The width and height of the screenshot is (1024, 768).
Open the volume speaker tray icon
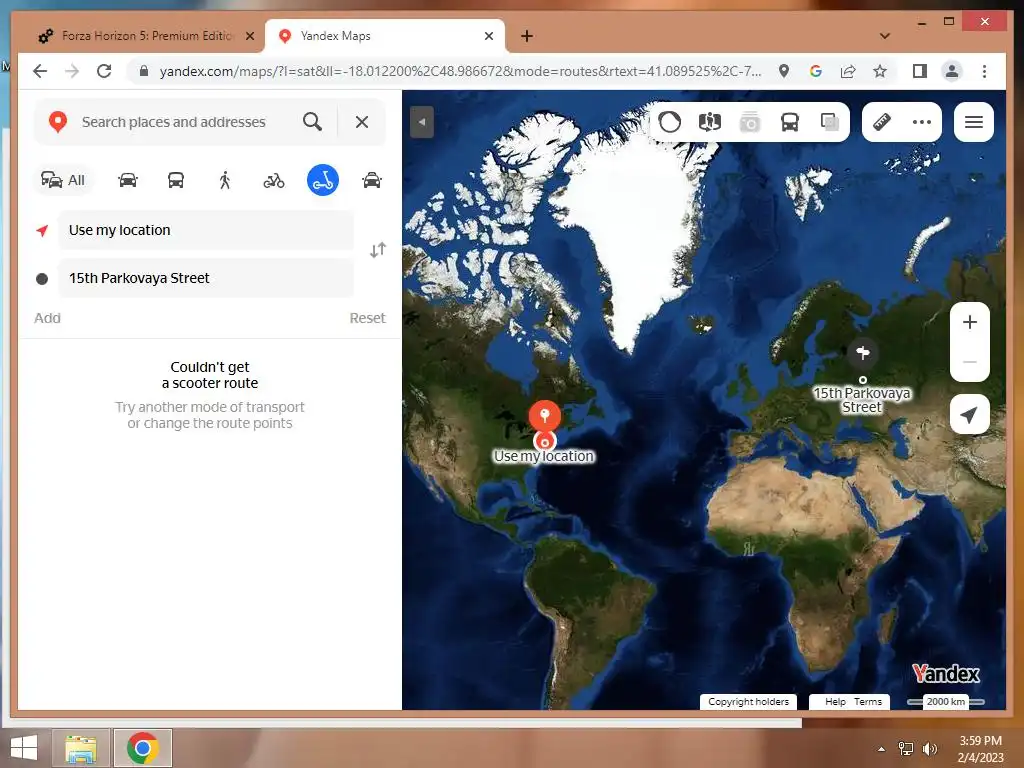point(929,749)
